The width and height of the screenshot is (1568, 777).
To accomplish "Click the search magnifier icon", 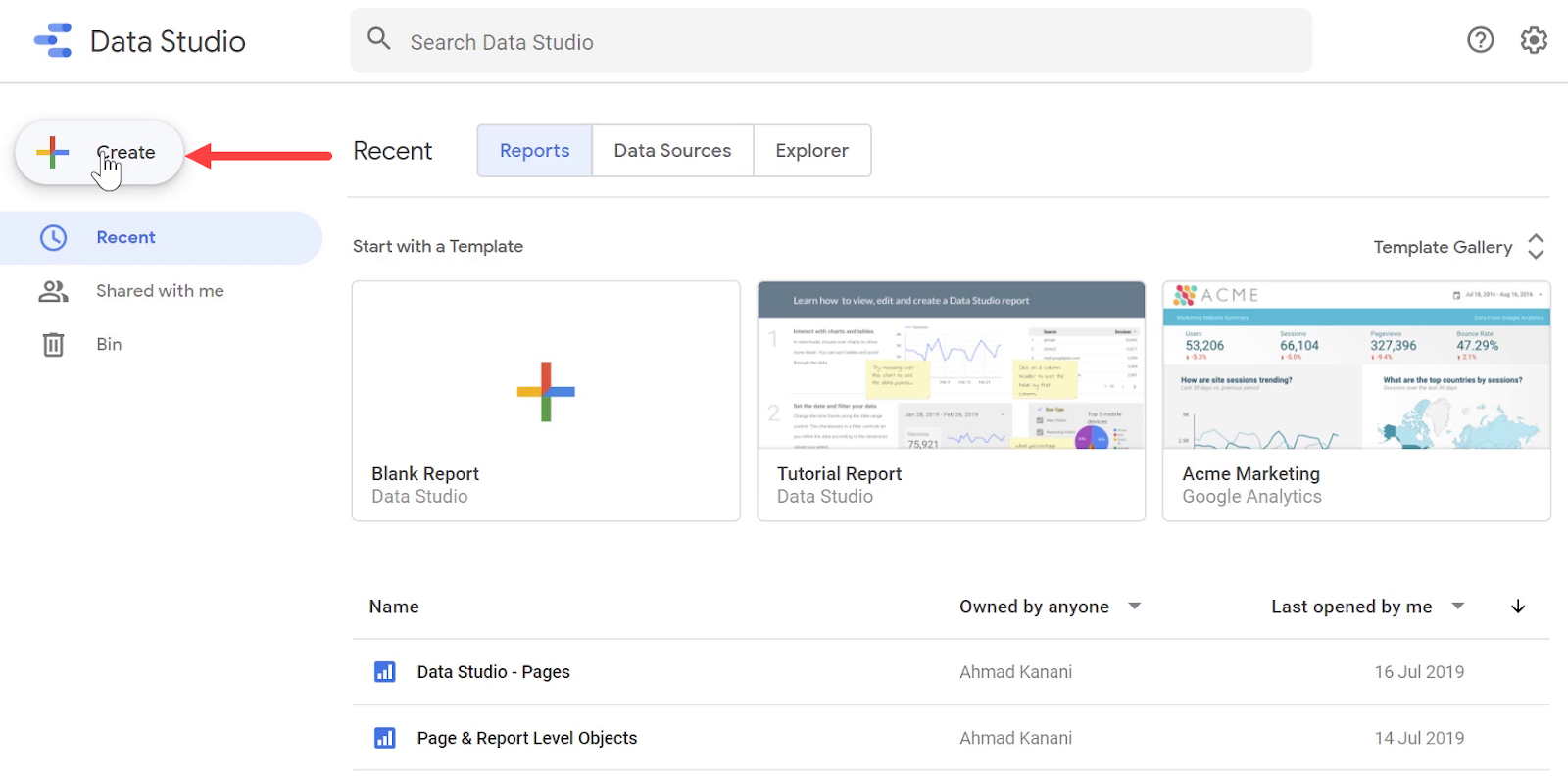I will click(378, 39).
